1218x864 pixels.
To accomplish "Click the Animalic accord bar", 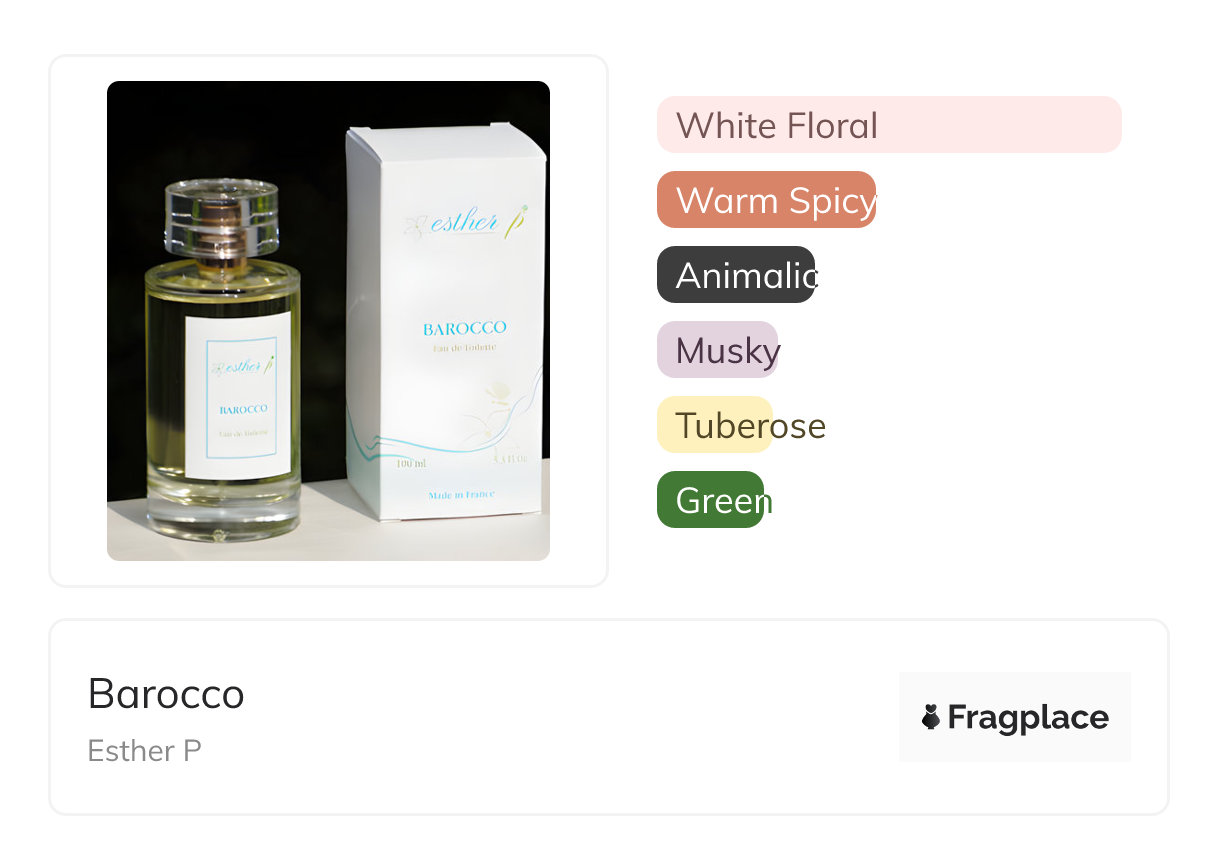I will (x=736, y=275).
